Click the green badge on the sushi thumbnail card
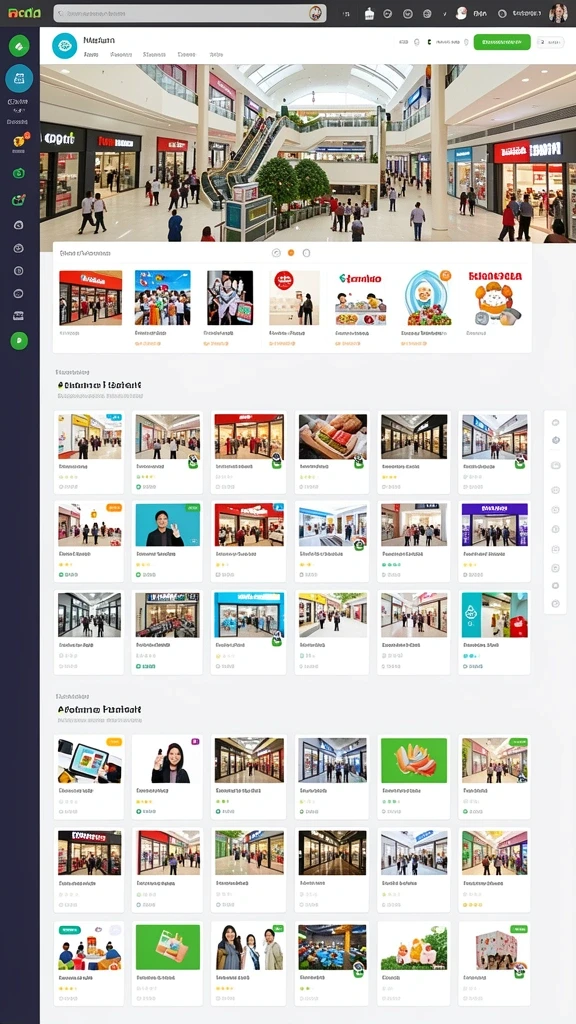This screenshot has height=1024, width=576. [x=359, y=462]
